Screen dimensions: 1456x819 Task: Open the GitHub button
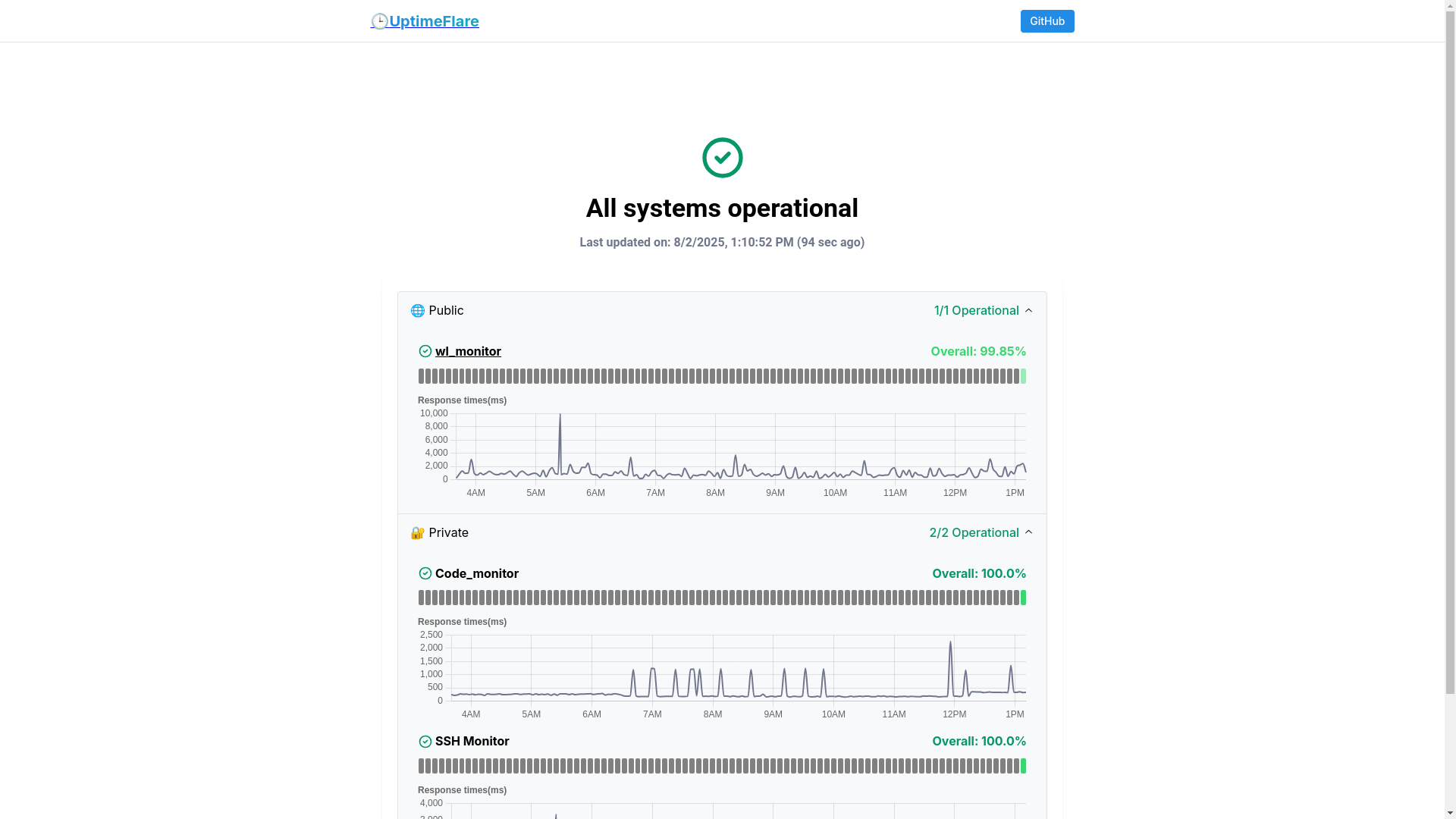[1046, 21]
